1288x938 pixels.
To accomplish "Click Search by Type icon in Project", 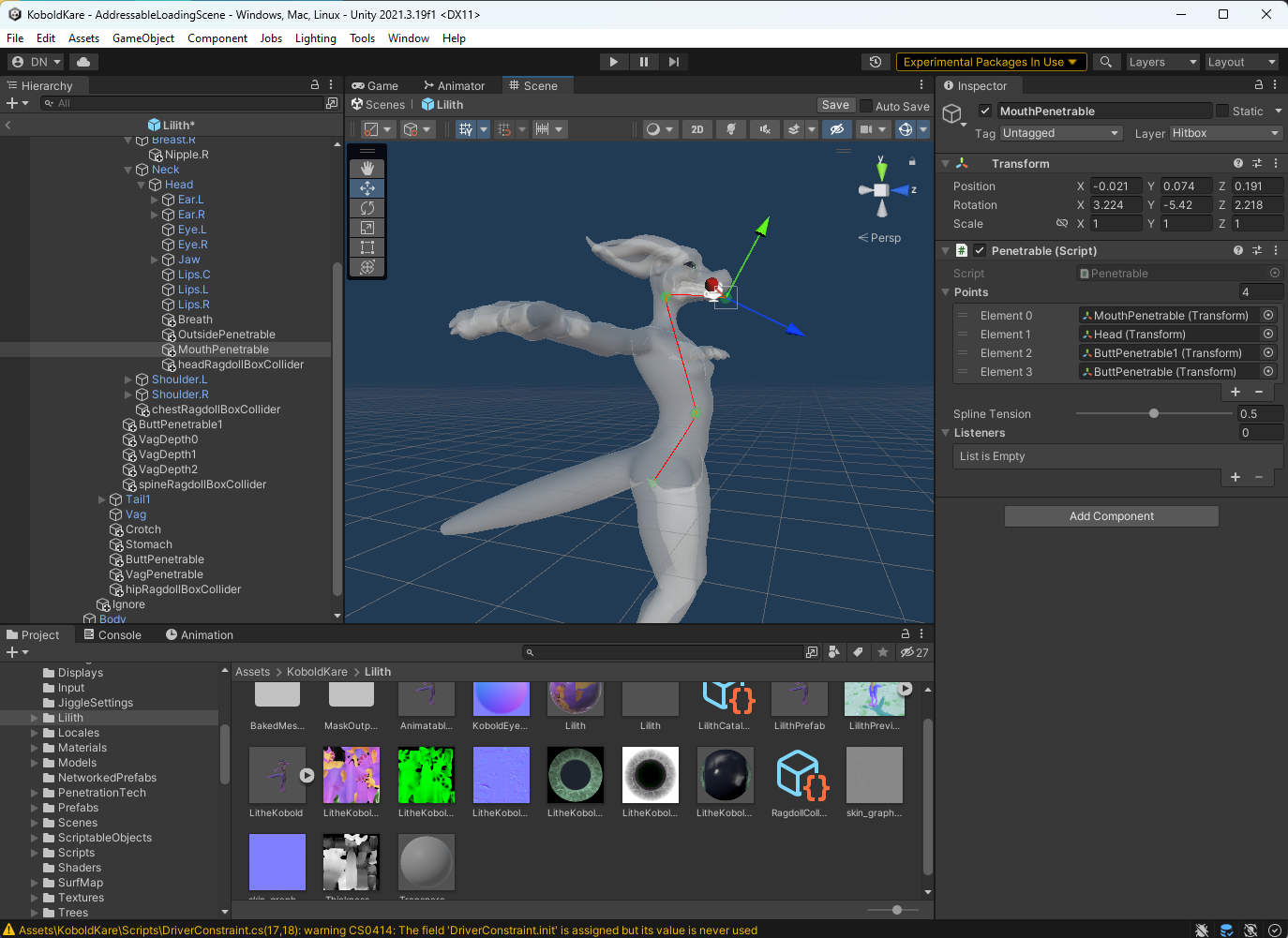I will point(834,652).
